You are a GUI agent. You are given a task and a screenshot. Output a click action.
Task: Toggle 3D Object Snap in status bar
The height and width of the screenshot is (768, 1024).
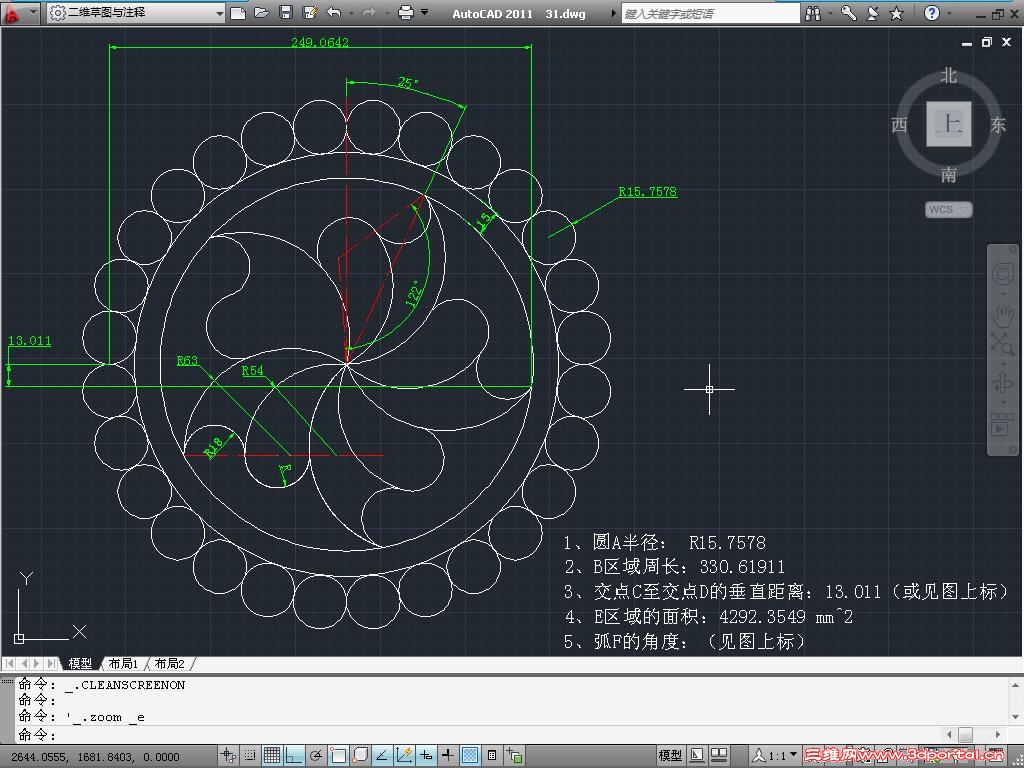tap(360, 756)
